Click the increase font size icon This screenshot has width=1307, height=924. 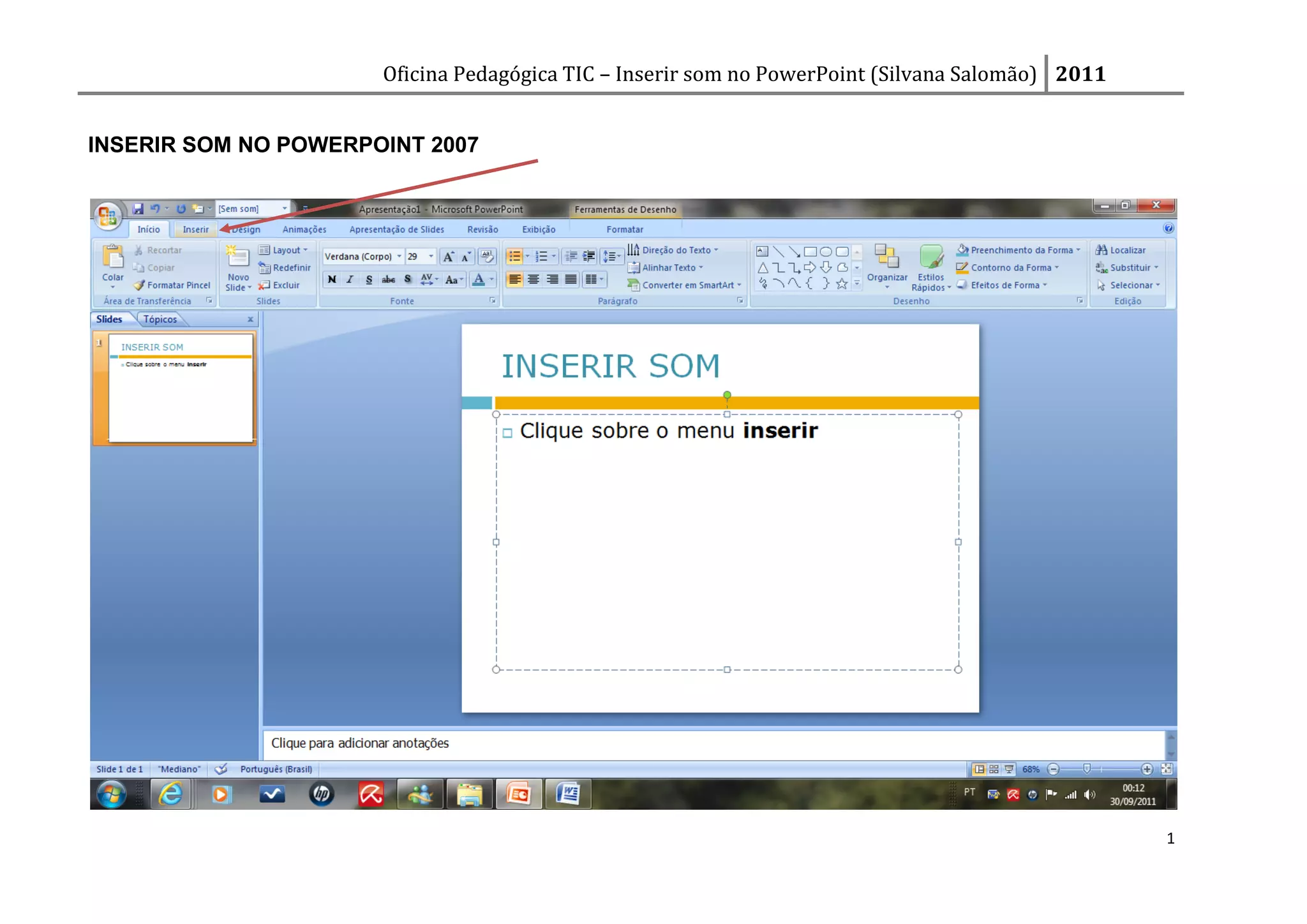click(449, 257)
